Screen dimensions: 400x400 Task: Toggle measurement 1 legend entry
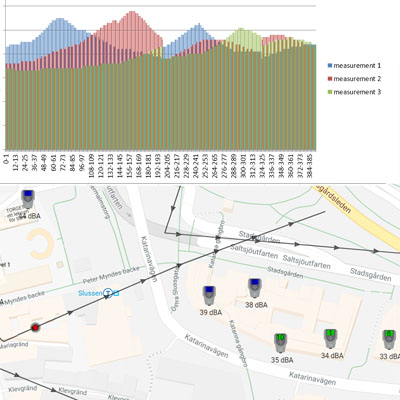354,66
